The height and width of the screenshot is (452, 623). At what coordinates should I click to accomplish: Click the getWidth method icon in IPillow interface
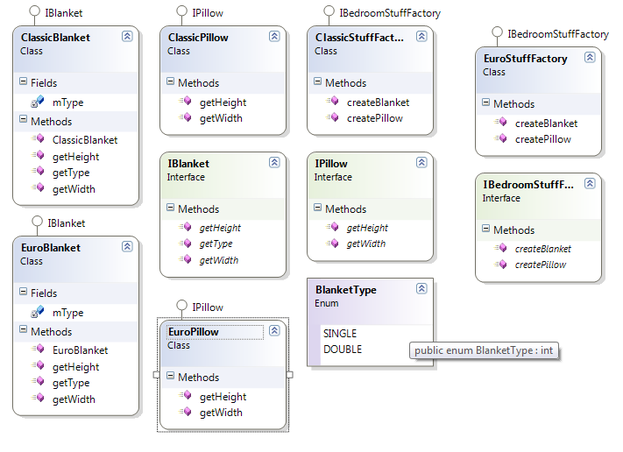click(x=333, y=244)
